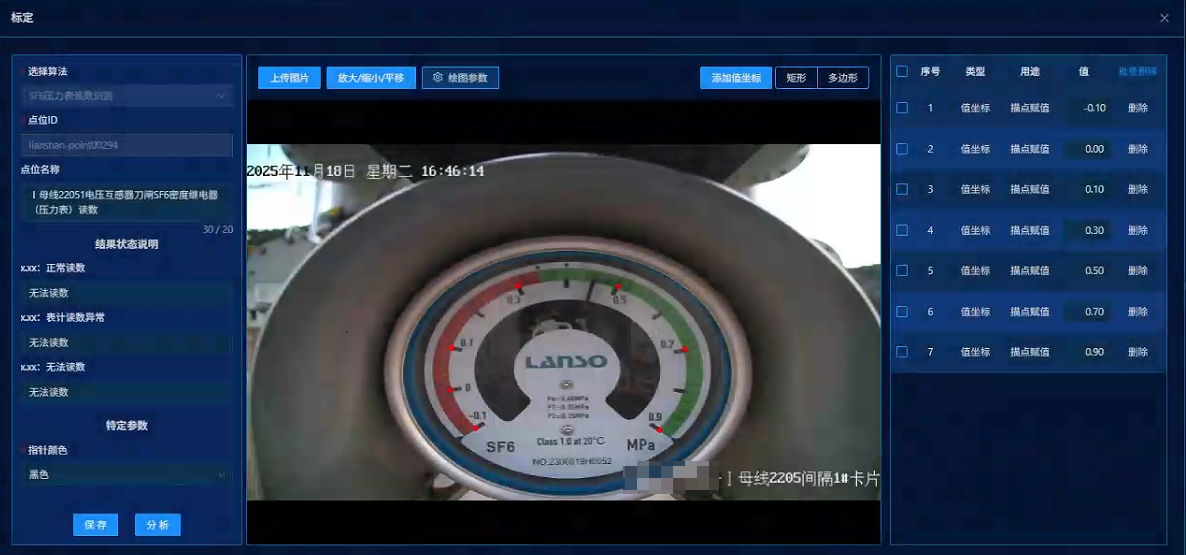Check the checkbox for row 1

click(x=902, y=108)
